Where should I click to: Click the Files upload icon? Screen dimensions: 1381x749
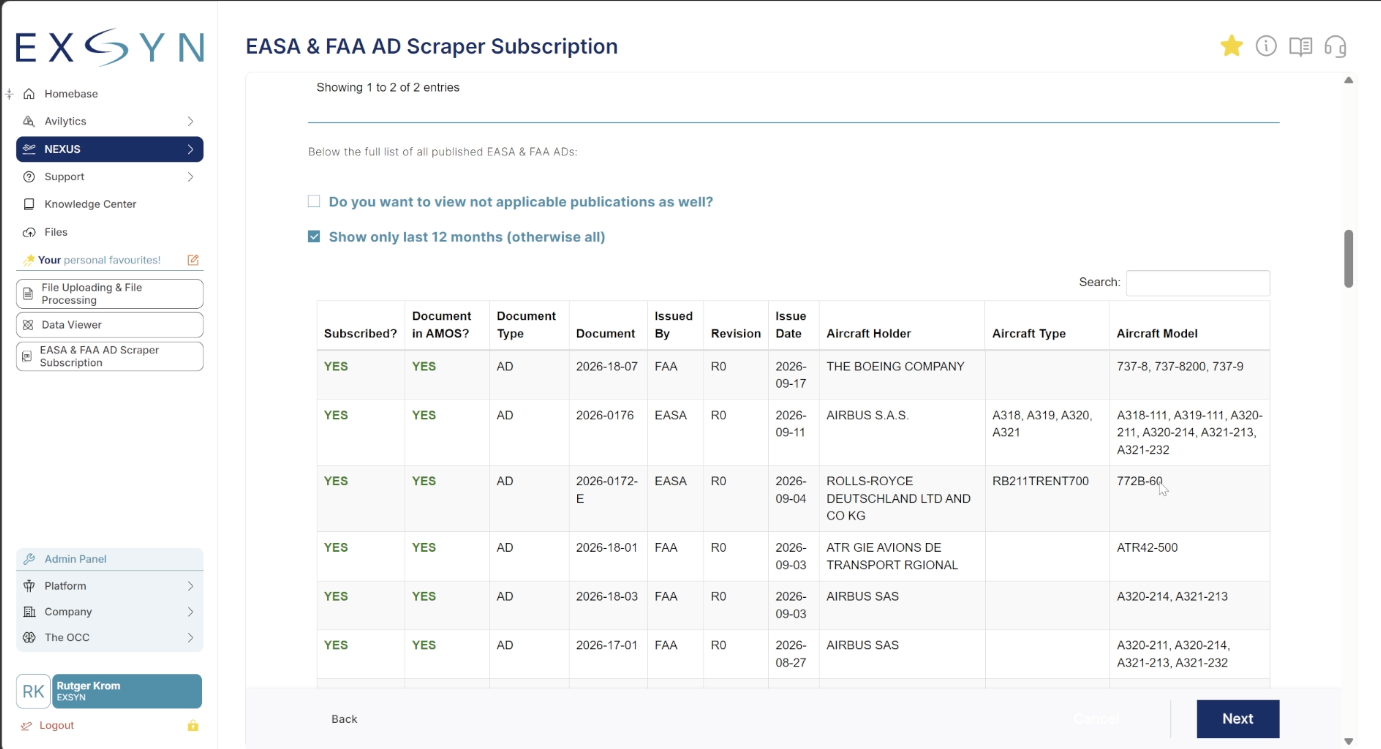[x=29, y=232]
